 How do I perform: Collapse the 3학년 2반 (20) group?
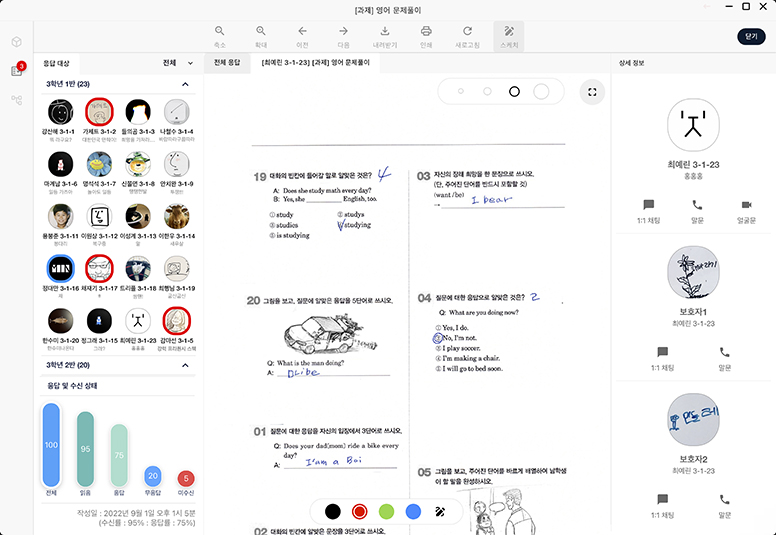[185, 365]
